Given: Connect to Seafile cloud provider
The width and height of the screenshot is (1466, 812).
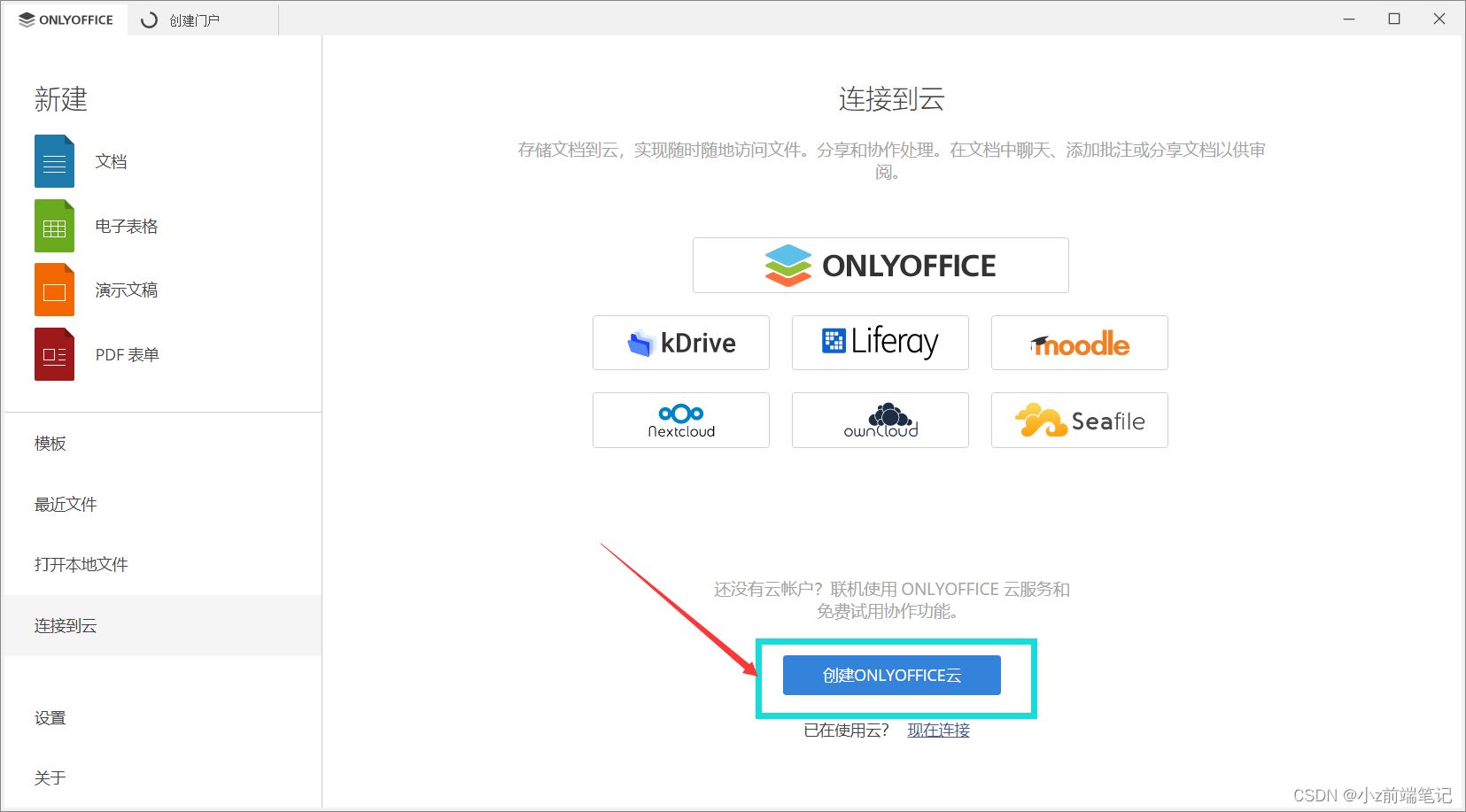Looking at the screenshot, I should coord(1080,420).
